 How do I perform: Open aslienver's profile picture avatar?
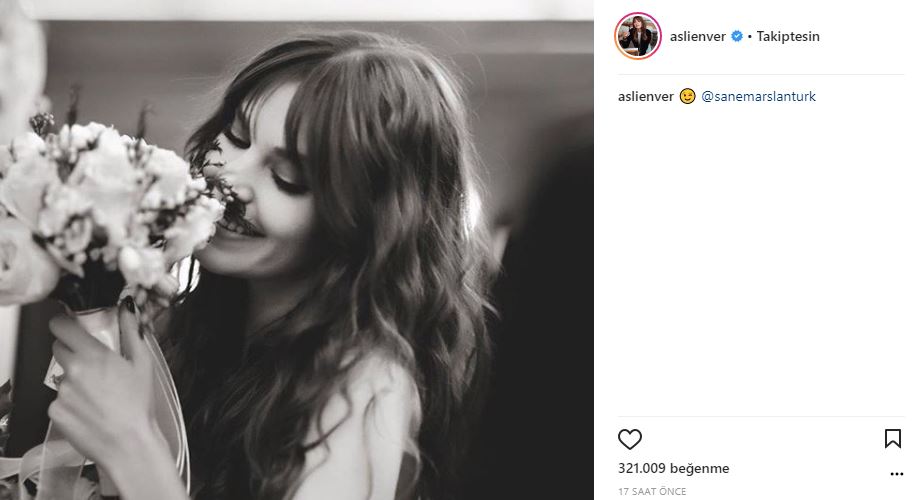(x=637, y=36)
